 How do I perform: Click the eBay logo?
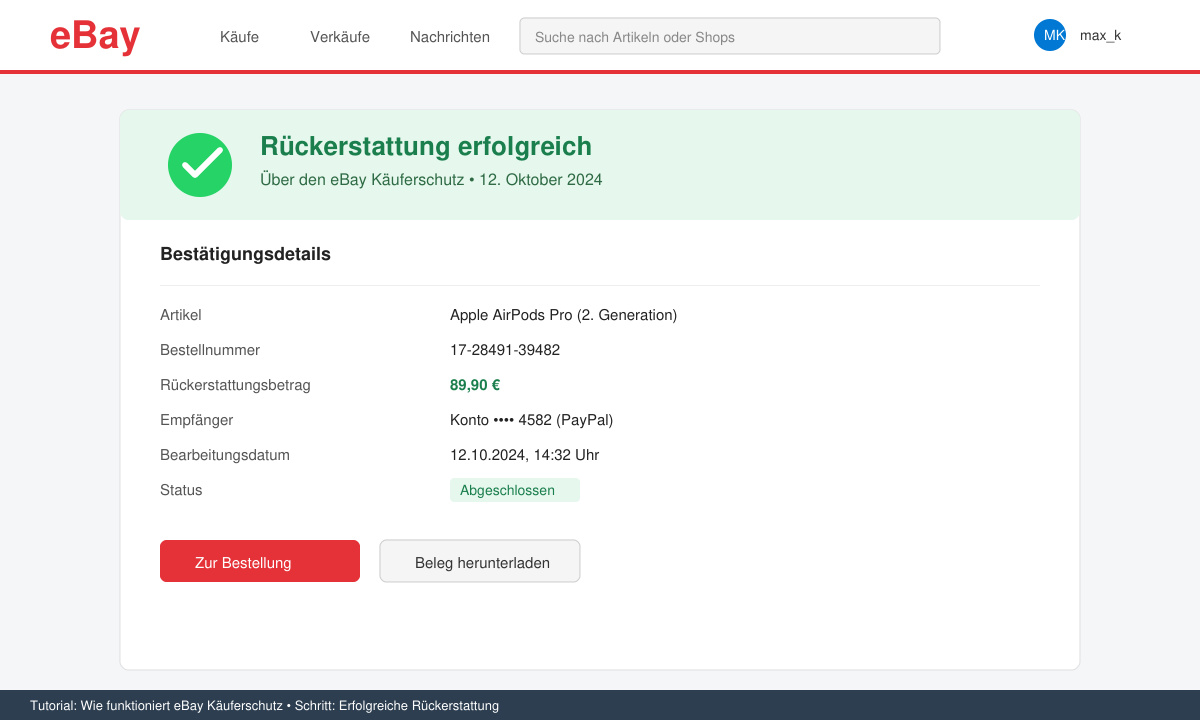[x=95, y=37]
